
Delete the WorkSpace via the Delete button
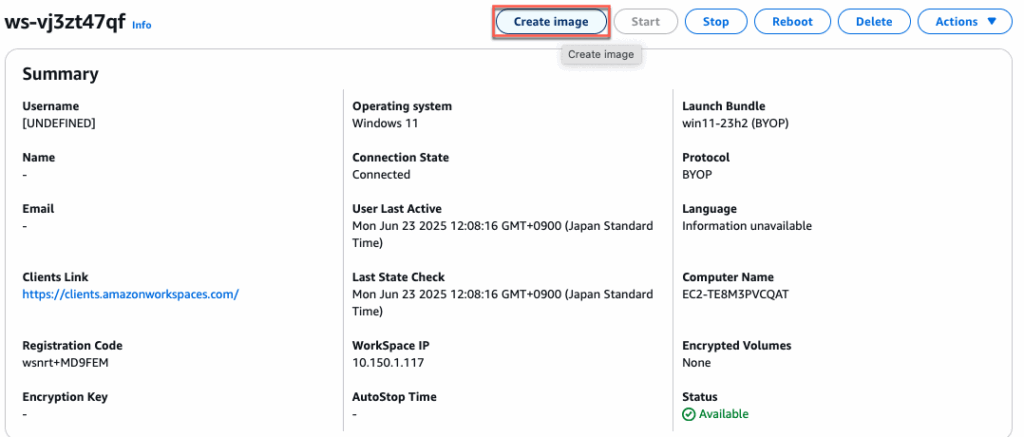click(x=873, y=21)
